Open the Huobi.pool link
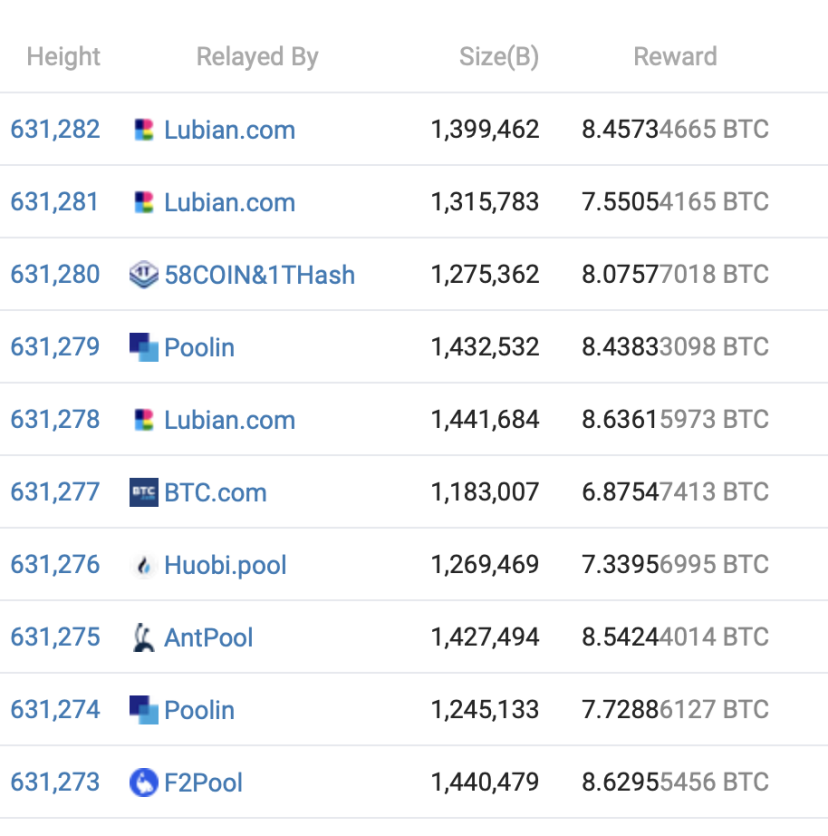Viewport: 828px width, 836px height. tap(226, 565)
